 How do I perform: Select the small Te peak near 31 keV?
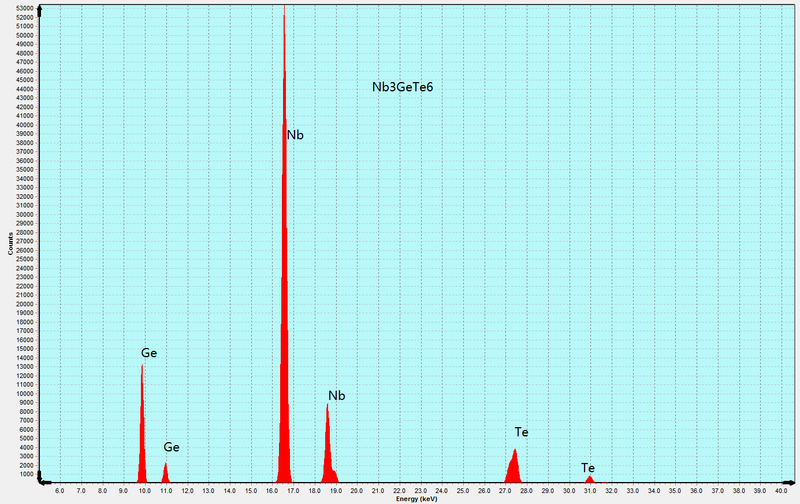pyautogui.click(x=590, y=479)
